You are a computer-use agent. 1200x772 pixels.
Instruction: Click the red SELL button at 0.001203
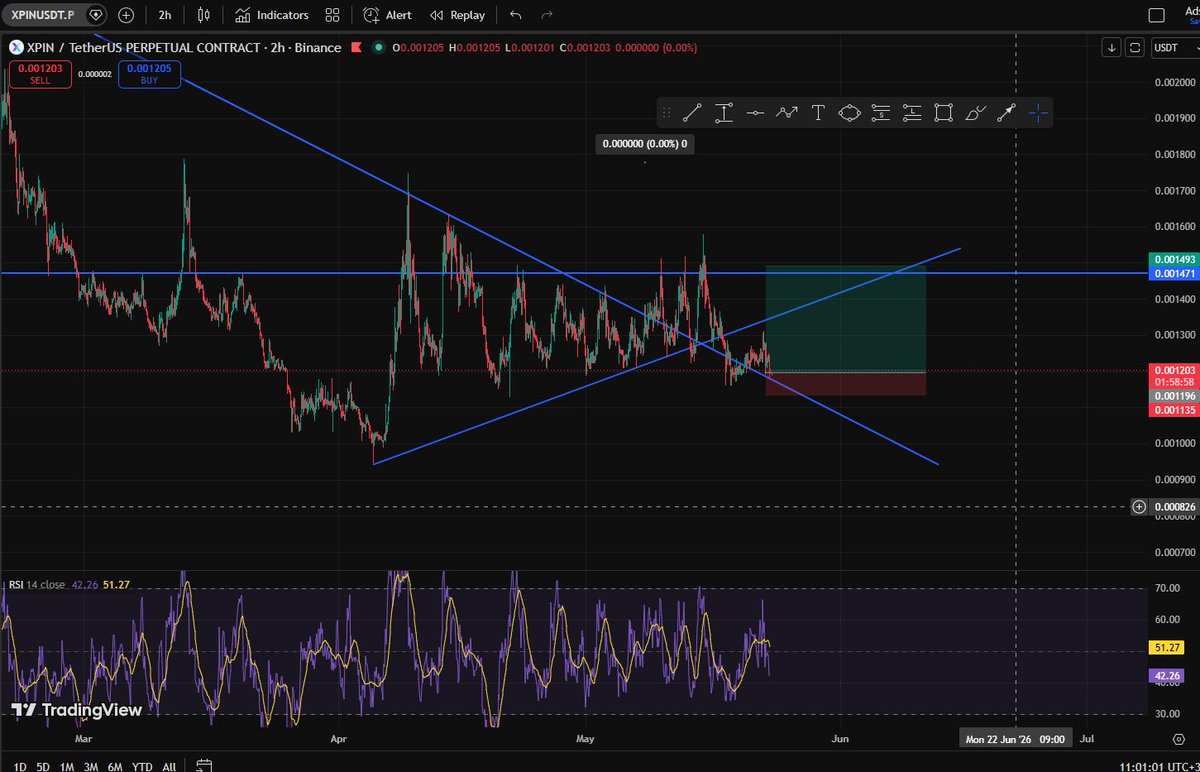[x=40, y=74]
